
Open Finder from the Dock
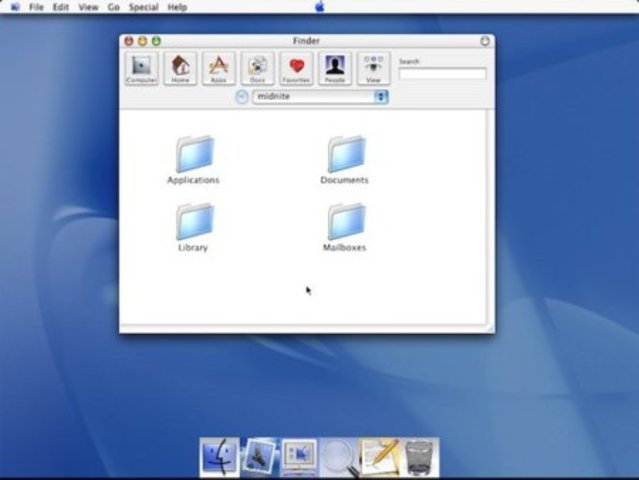pos(220,457)
